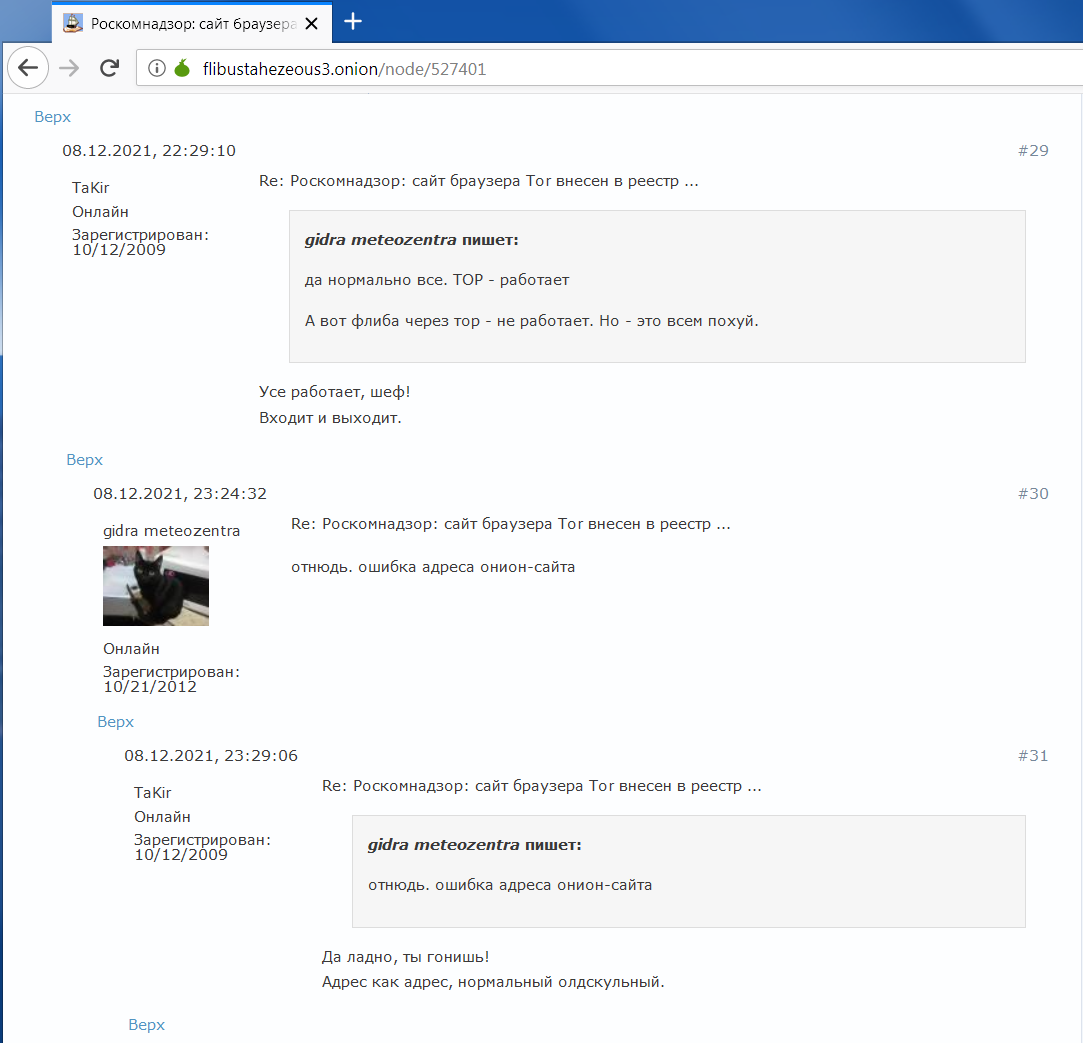Show site information via the info icon

(x=157, y=68)
